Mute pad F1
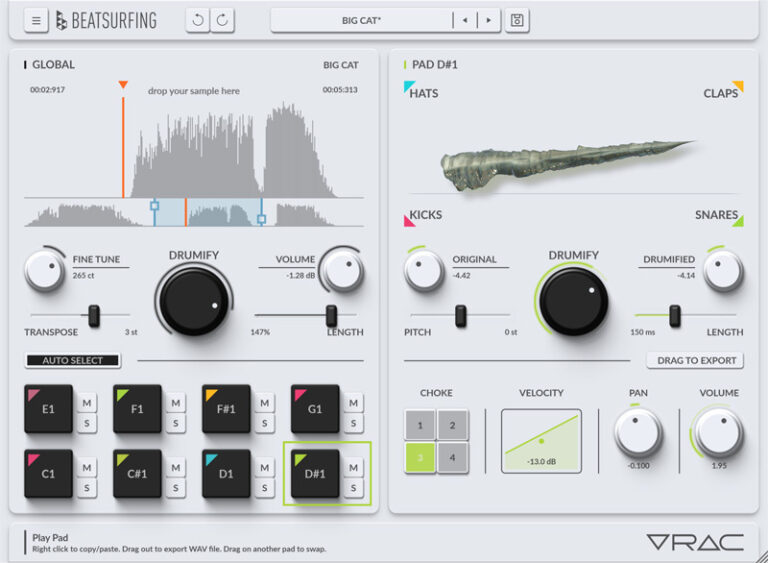The image size is (768, 563). [176, 403]
